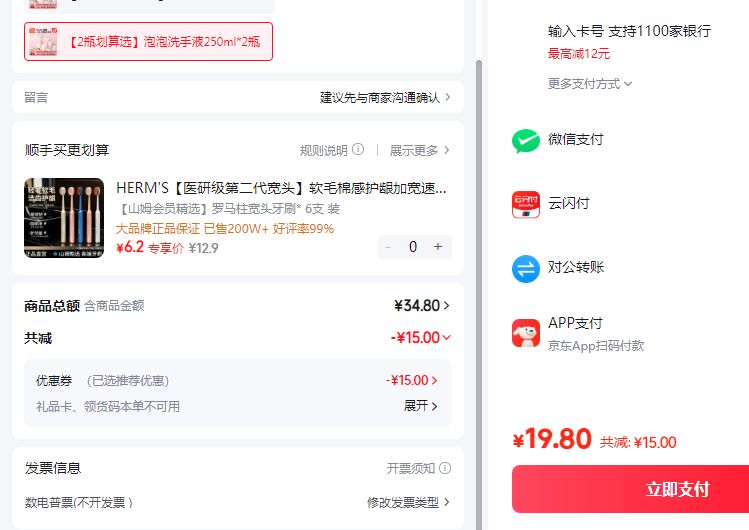Viewport: 749px width, 530px height.
Task: Open 留言 message to merchant row
Action: (237, 97)
